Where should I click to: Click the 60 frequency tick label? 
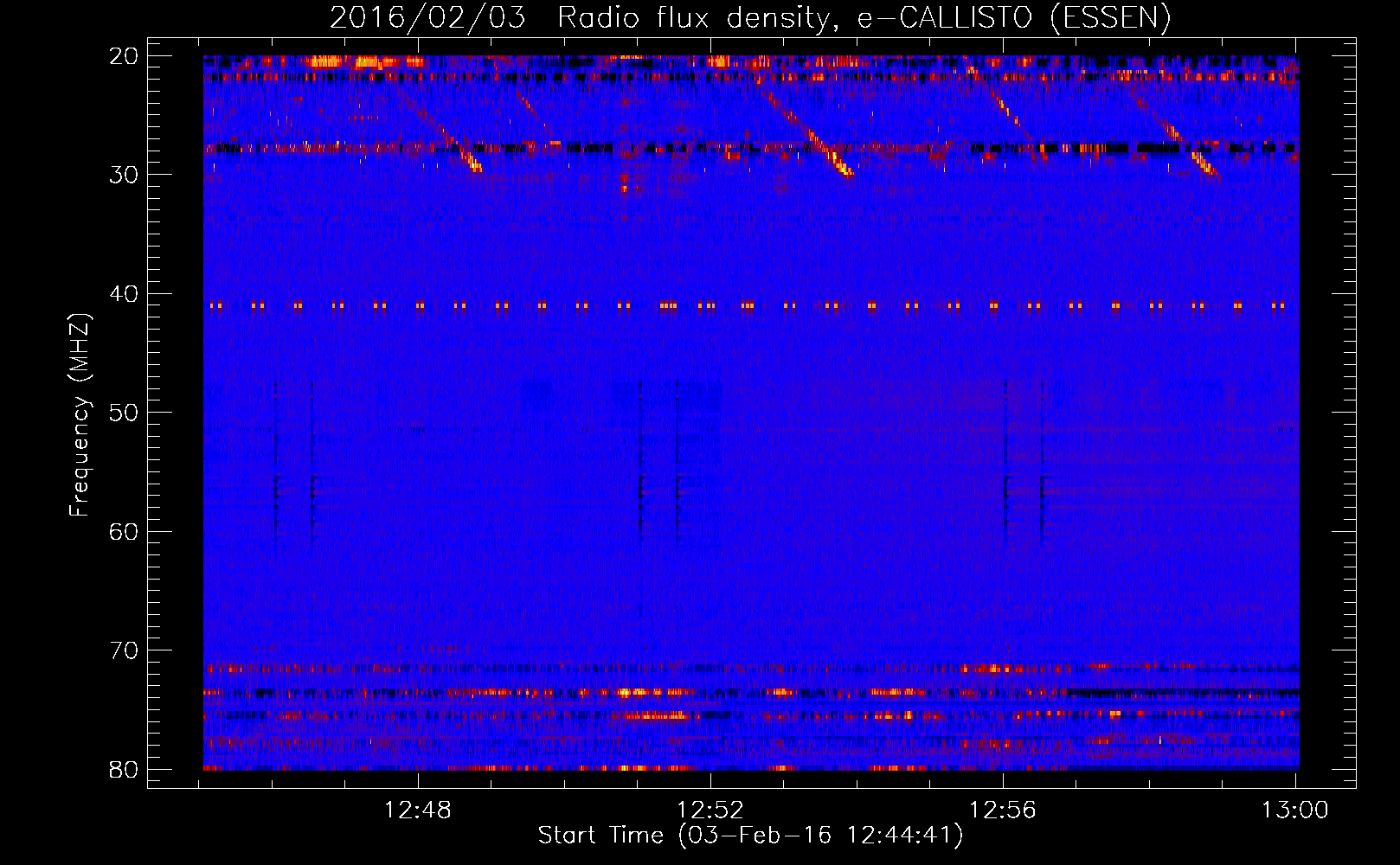(x=125, y=532)
